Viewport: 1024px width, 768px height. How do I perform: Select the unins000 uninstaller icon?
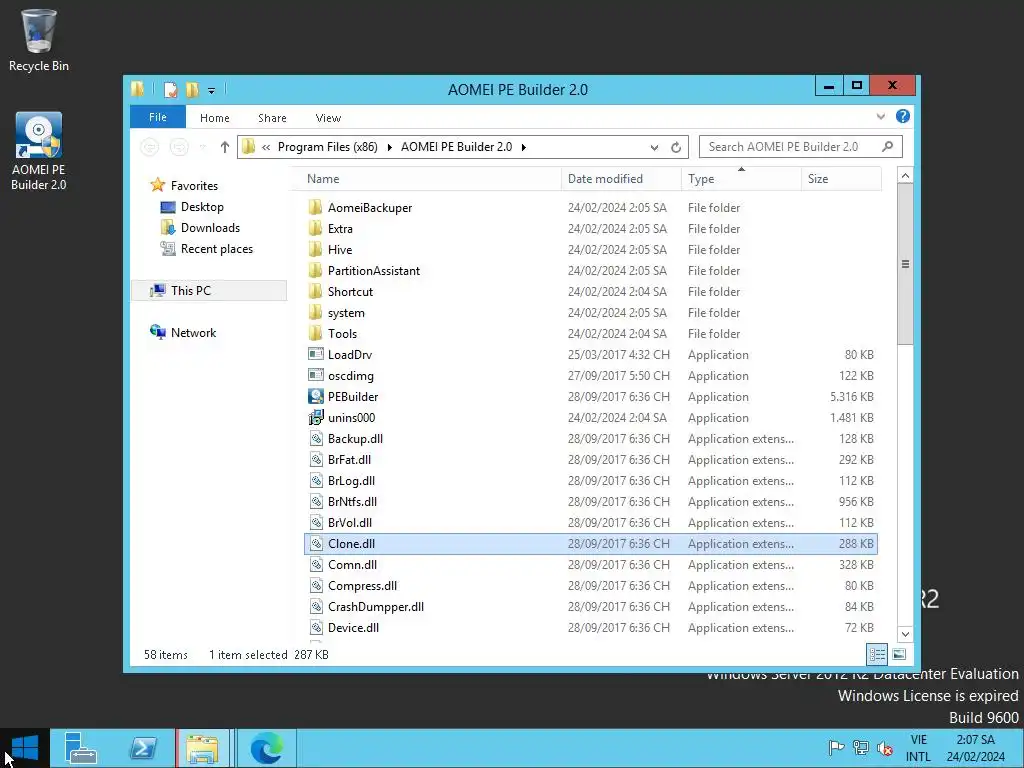tap(315, 417)
